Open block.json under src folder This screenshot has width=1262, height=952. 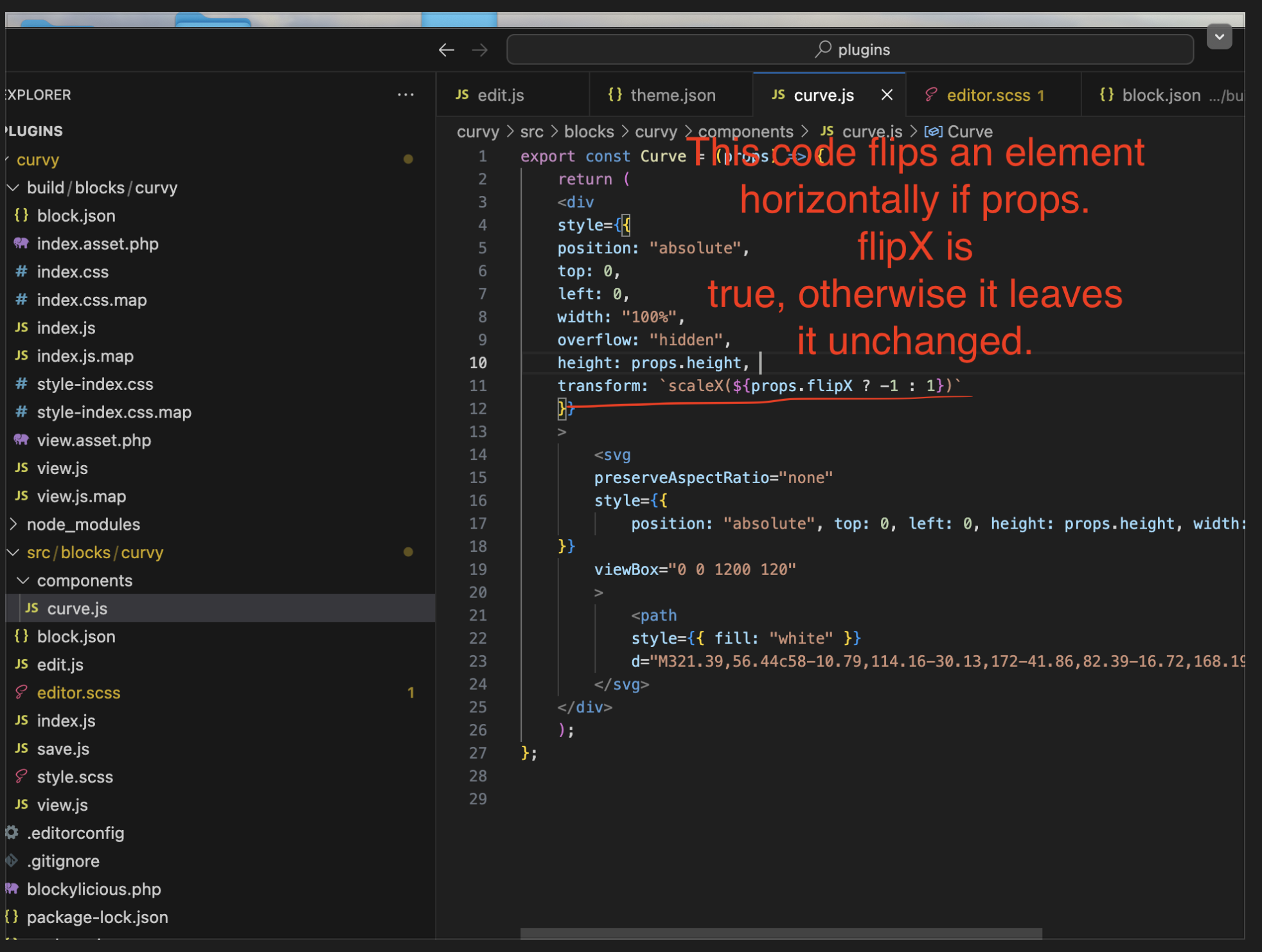click(x=221, y=637)
